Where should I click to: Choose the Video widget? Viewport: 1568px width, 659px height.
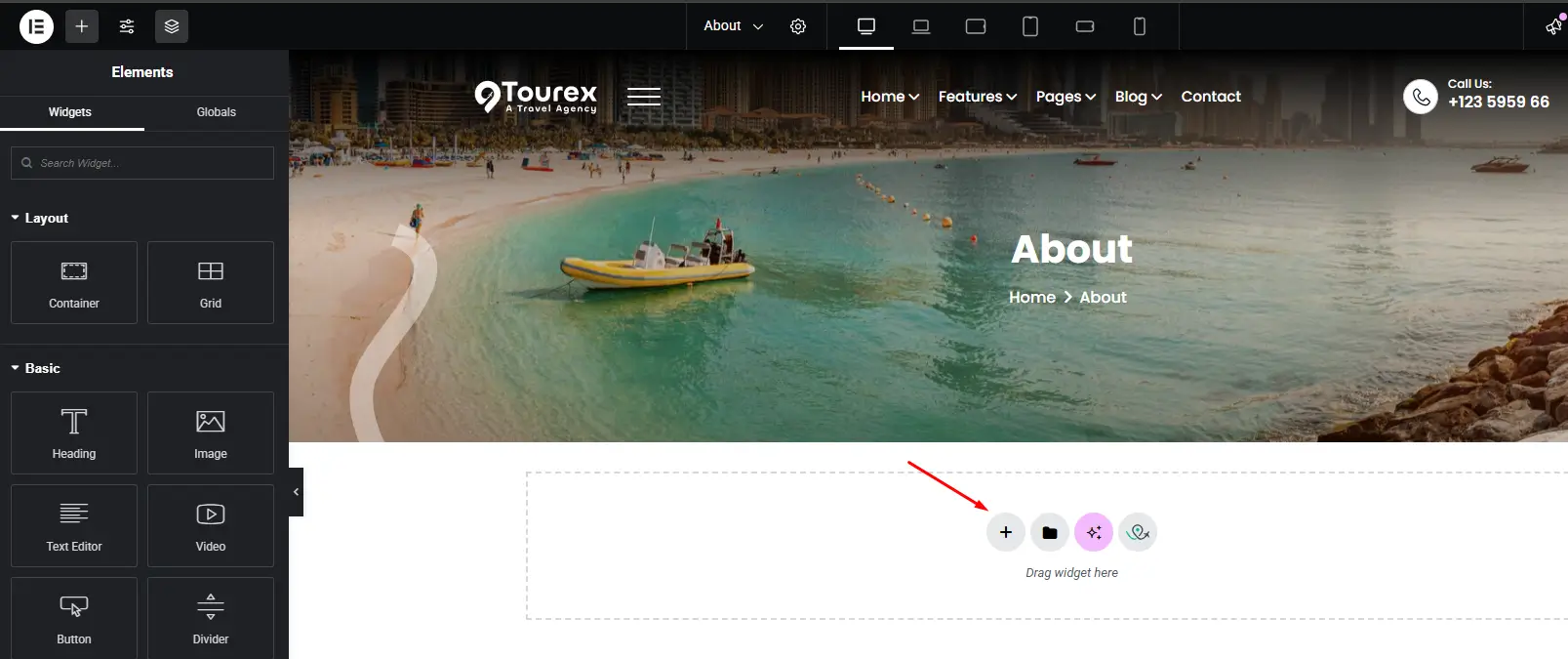click(x=211, y=526)
